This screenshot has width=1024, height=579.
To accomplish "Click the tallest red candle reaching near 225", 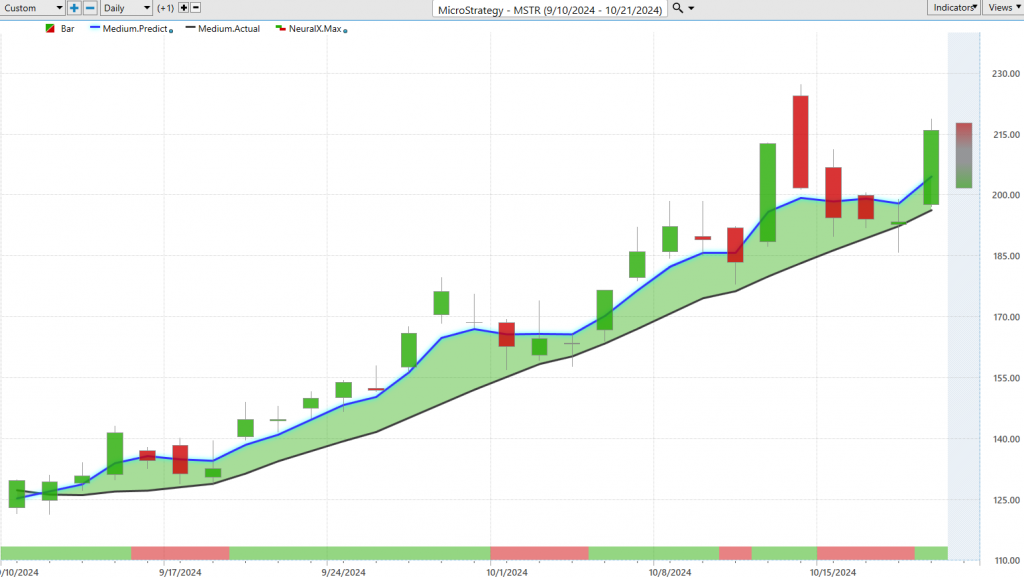I will click(x=801, y=142).
